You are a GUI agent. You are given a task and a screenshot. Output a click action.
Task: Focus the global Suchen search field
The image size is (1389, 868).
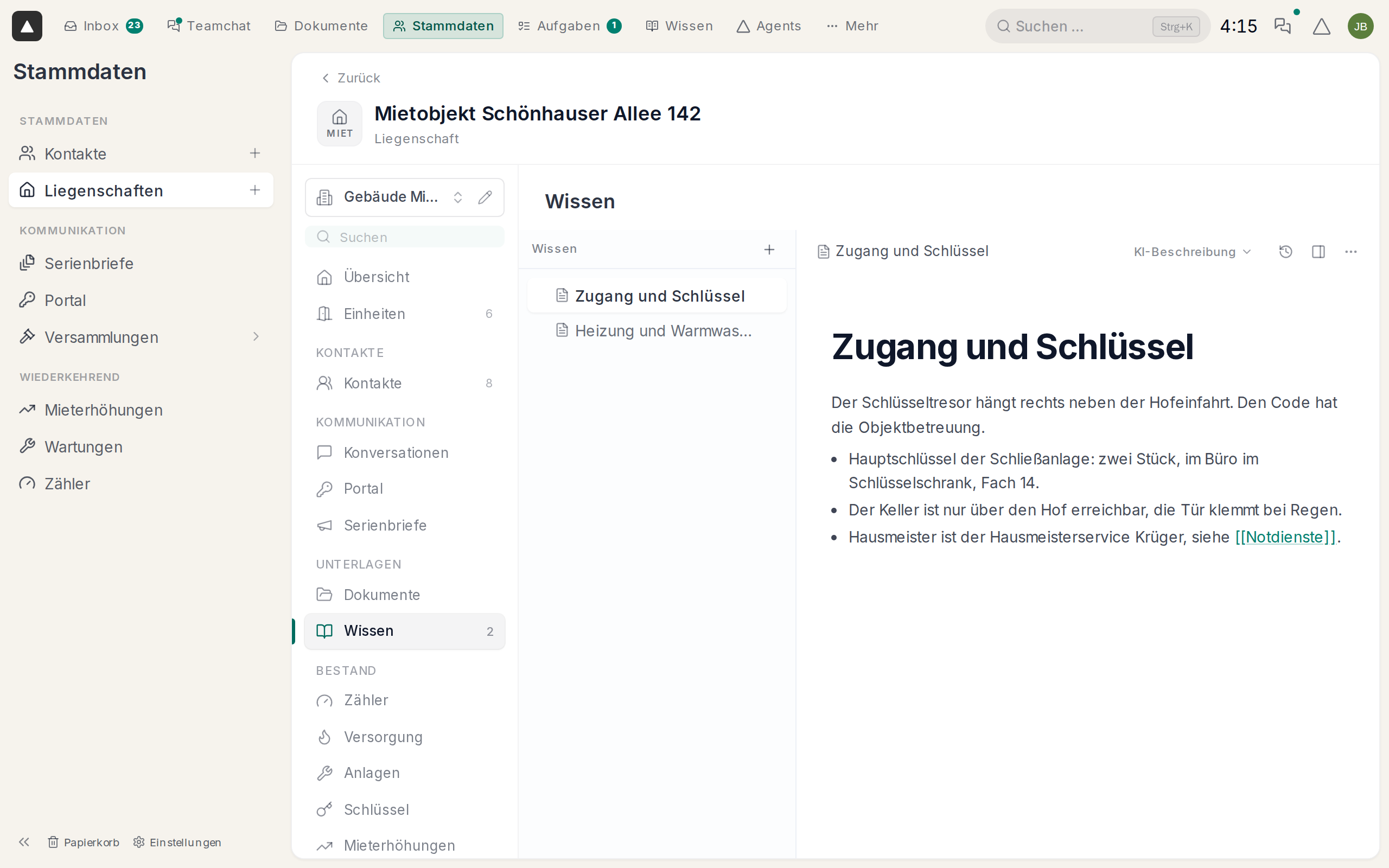point(1098,27)
